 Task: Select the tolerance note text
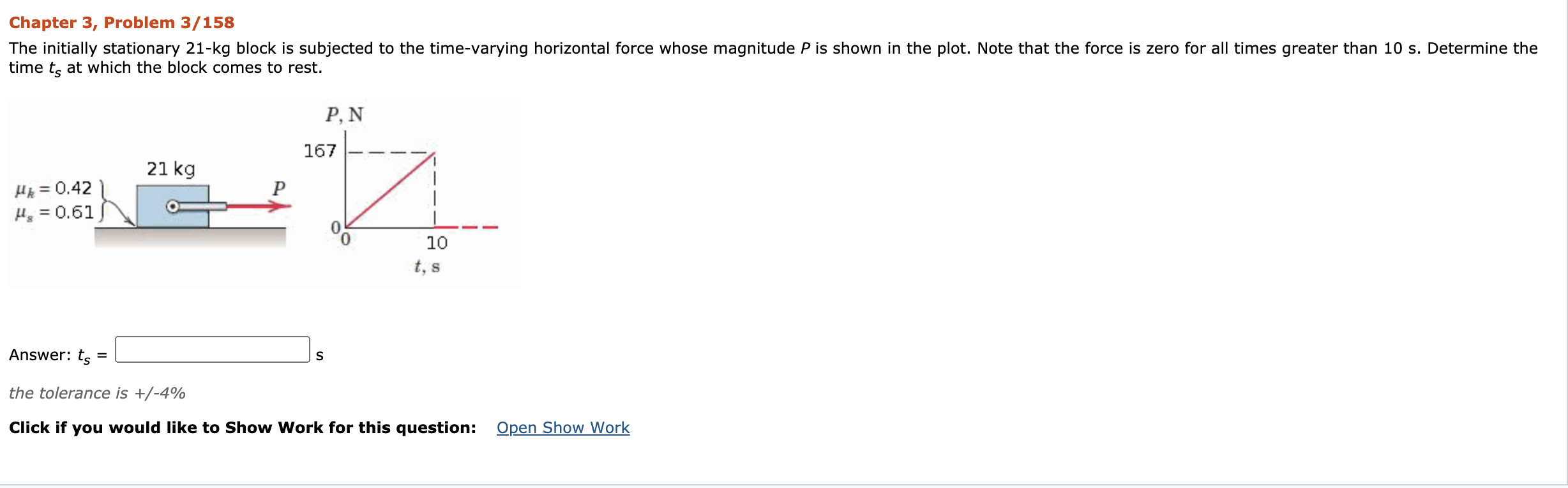[97, 393]
